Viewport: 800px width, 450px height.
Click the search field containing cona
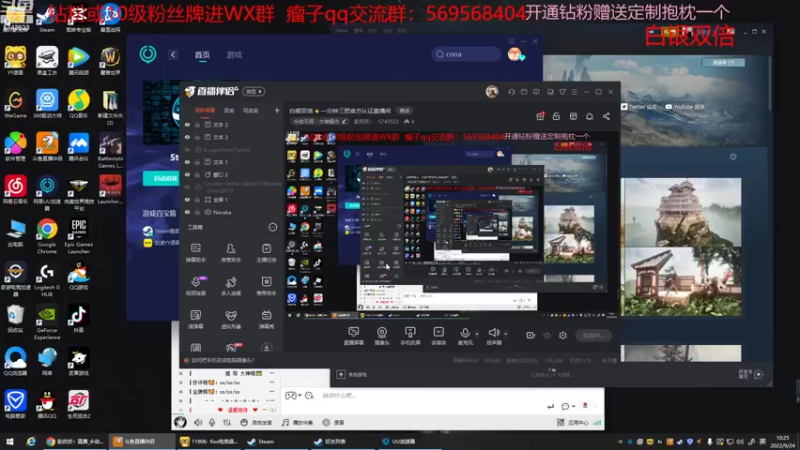[x=466, y=54]
